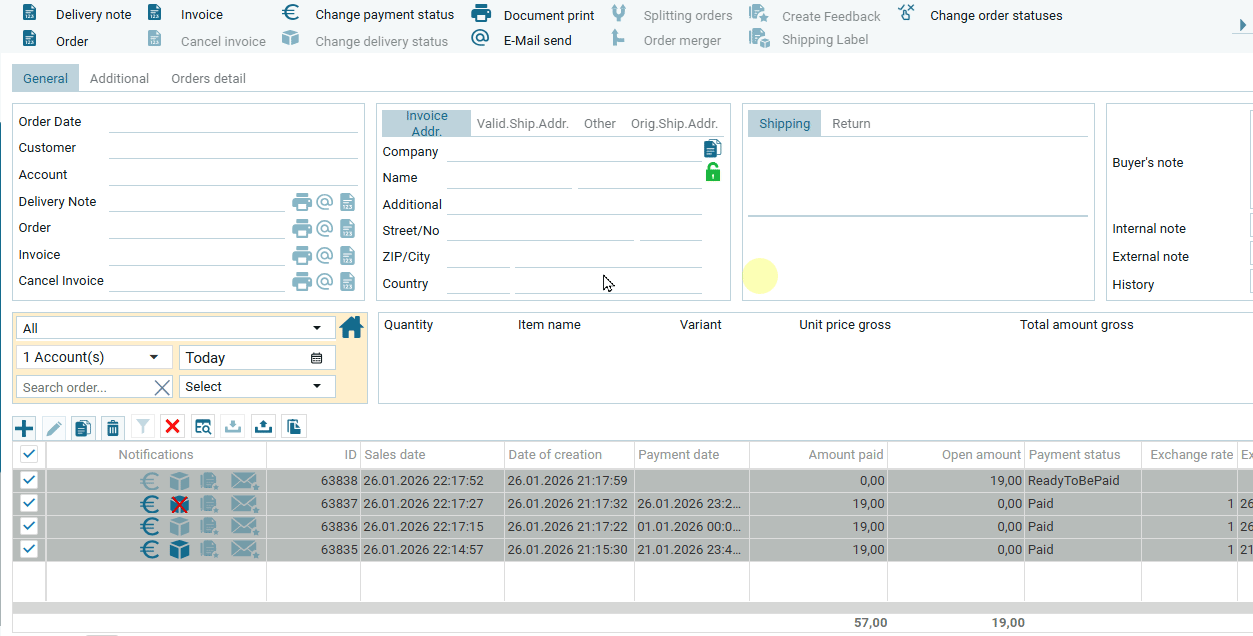Open the Valid.Ship.Addr. address tab
The image size is (1253, 636).
pyautogui.click(x=522, y=124)
